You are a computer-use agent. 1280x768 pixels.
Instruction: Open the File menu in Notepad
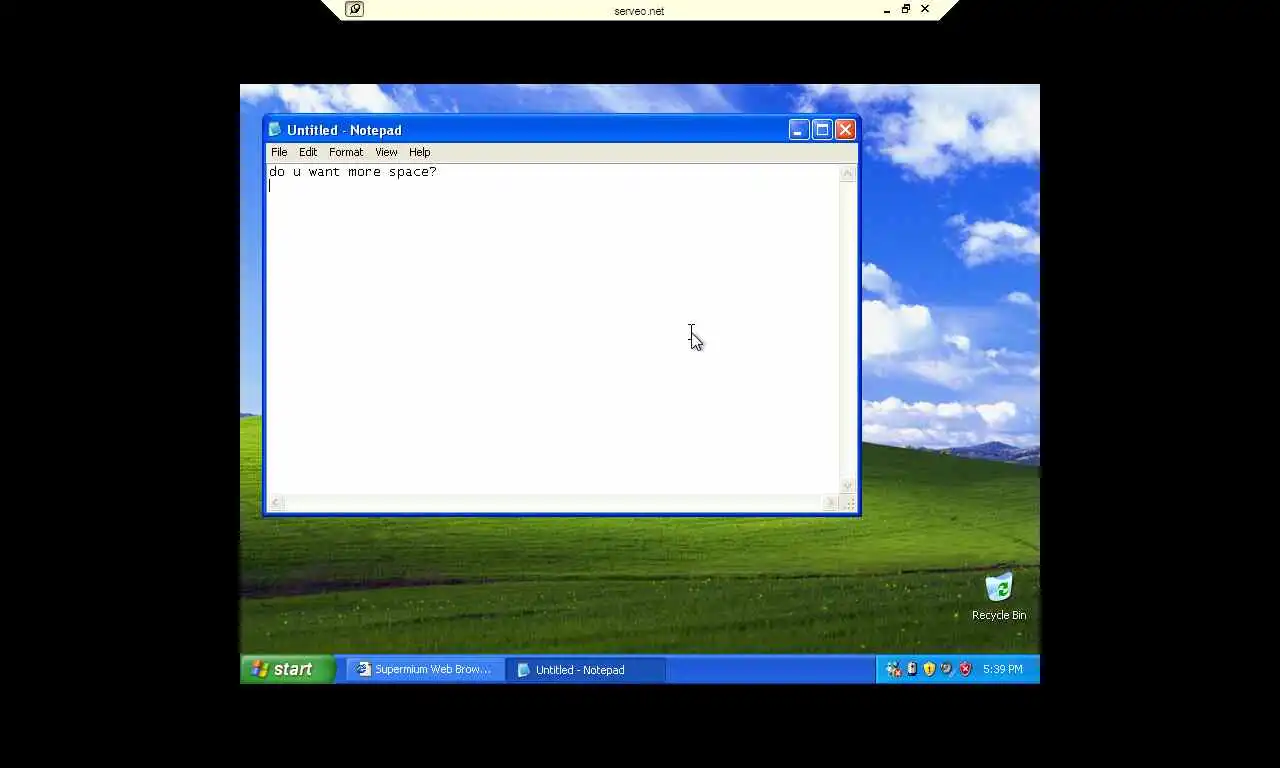pos(279,152)
